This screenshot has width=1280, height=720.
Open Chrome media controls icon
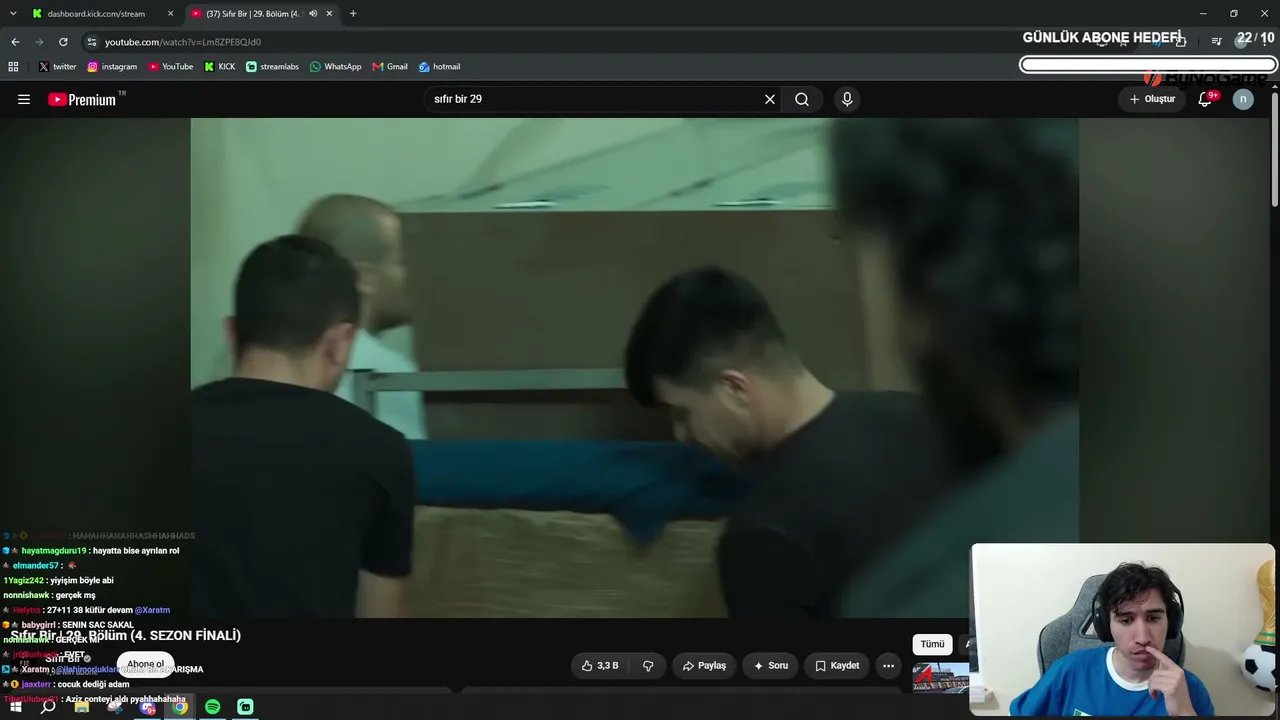point(1216,41)
